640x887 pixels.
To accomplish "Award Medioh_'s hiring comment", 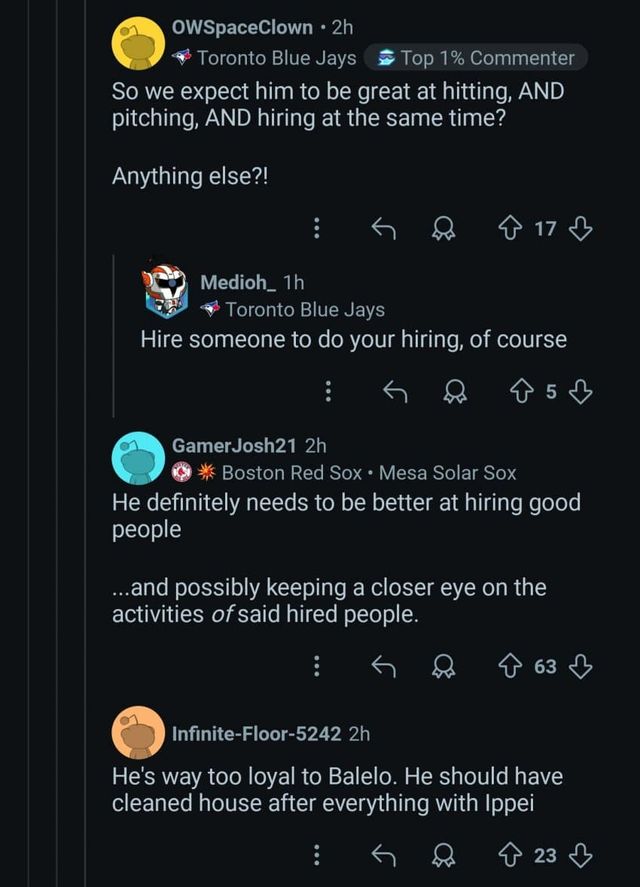I will (x=455, y=392).
